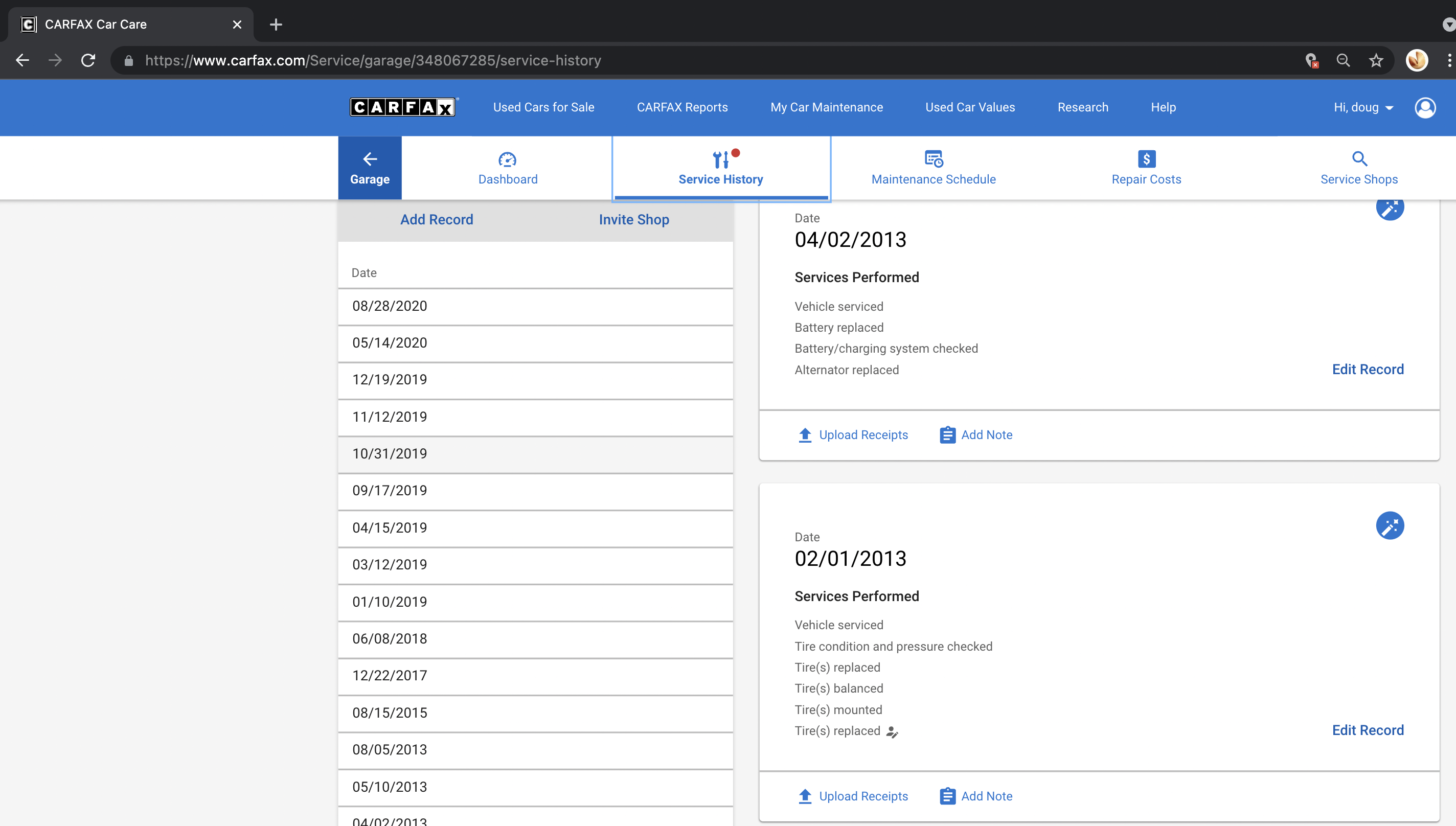The width and height of the screenshot is (1456, 826).
Task: Switch to Repair Costs tab
Action: pos(1146,167)
